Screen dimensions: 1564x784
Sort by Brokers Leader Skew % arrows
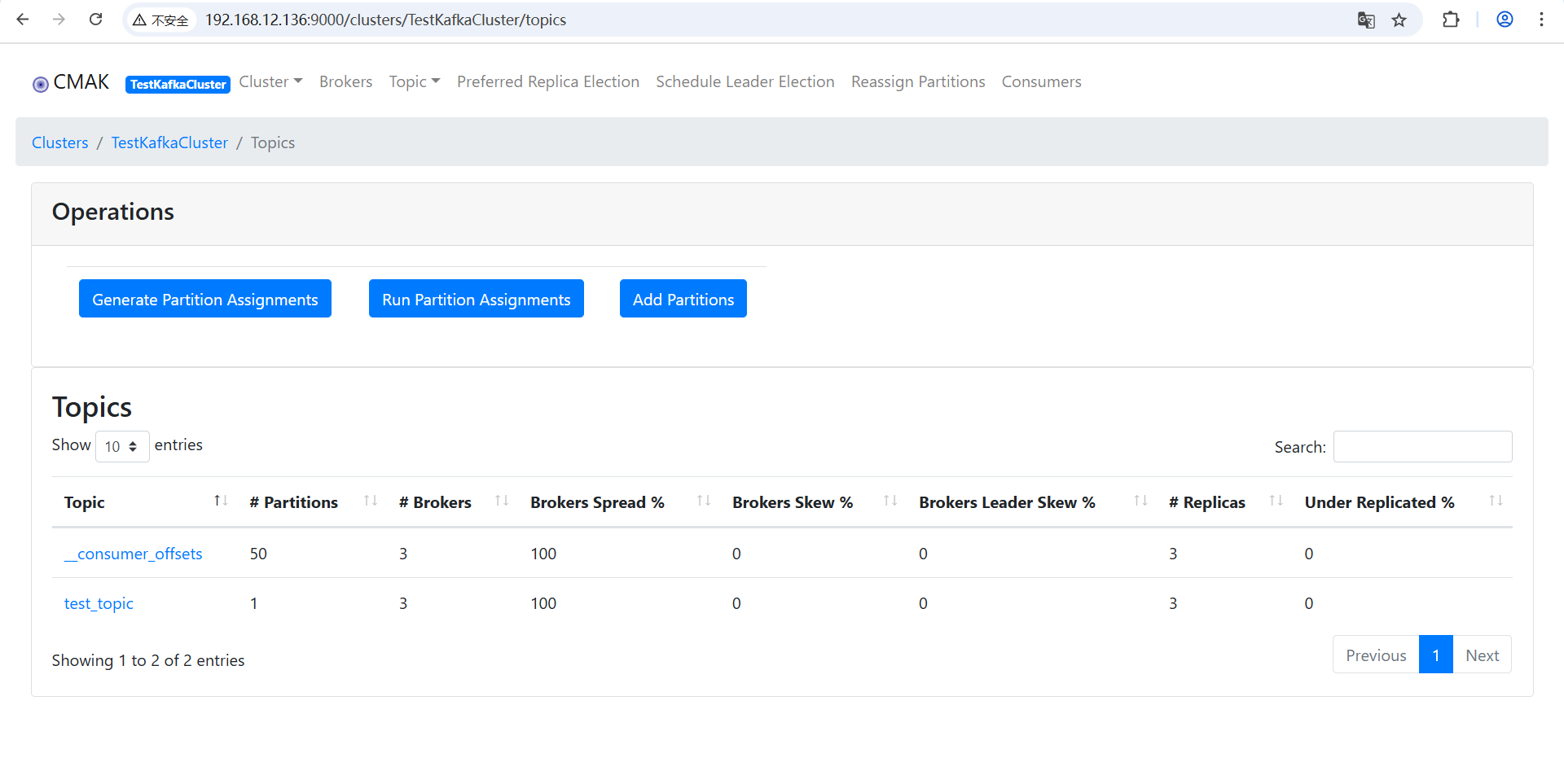[x=1140, y=501]
